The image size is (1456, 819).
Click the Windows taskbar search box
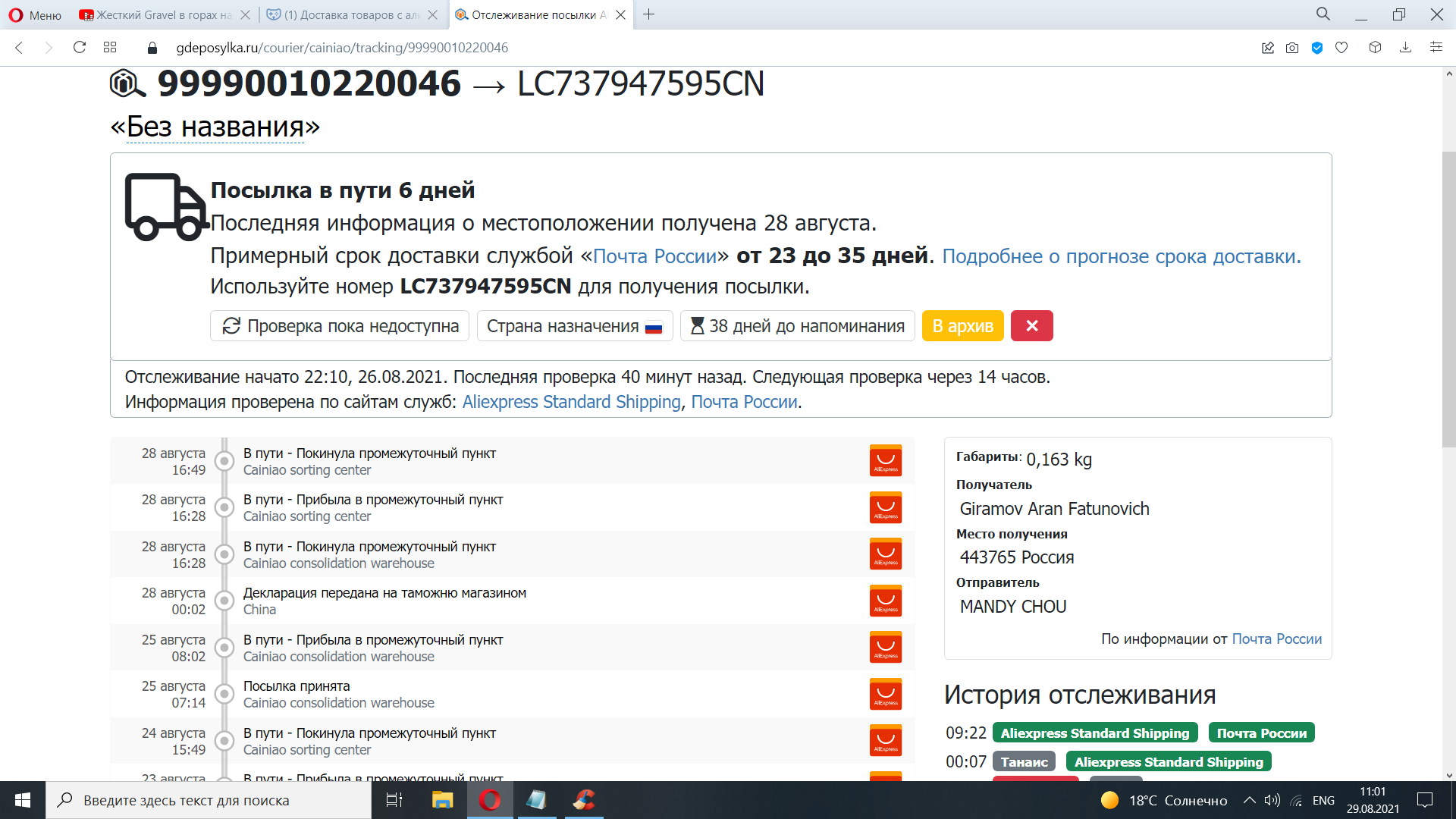click(x=209, y=800)
